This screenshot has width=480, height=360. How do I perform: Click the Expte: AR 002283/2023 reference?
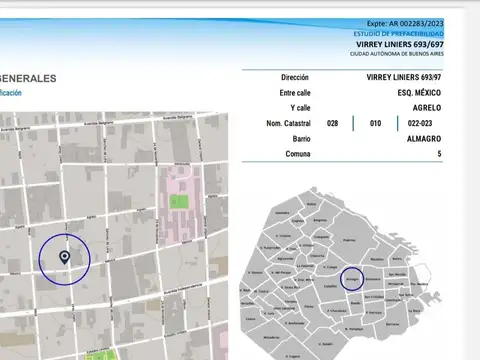[405, 24]
